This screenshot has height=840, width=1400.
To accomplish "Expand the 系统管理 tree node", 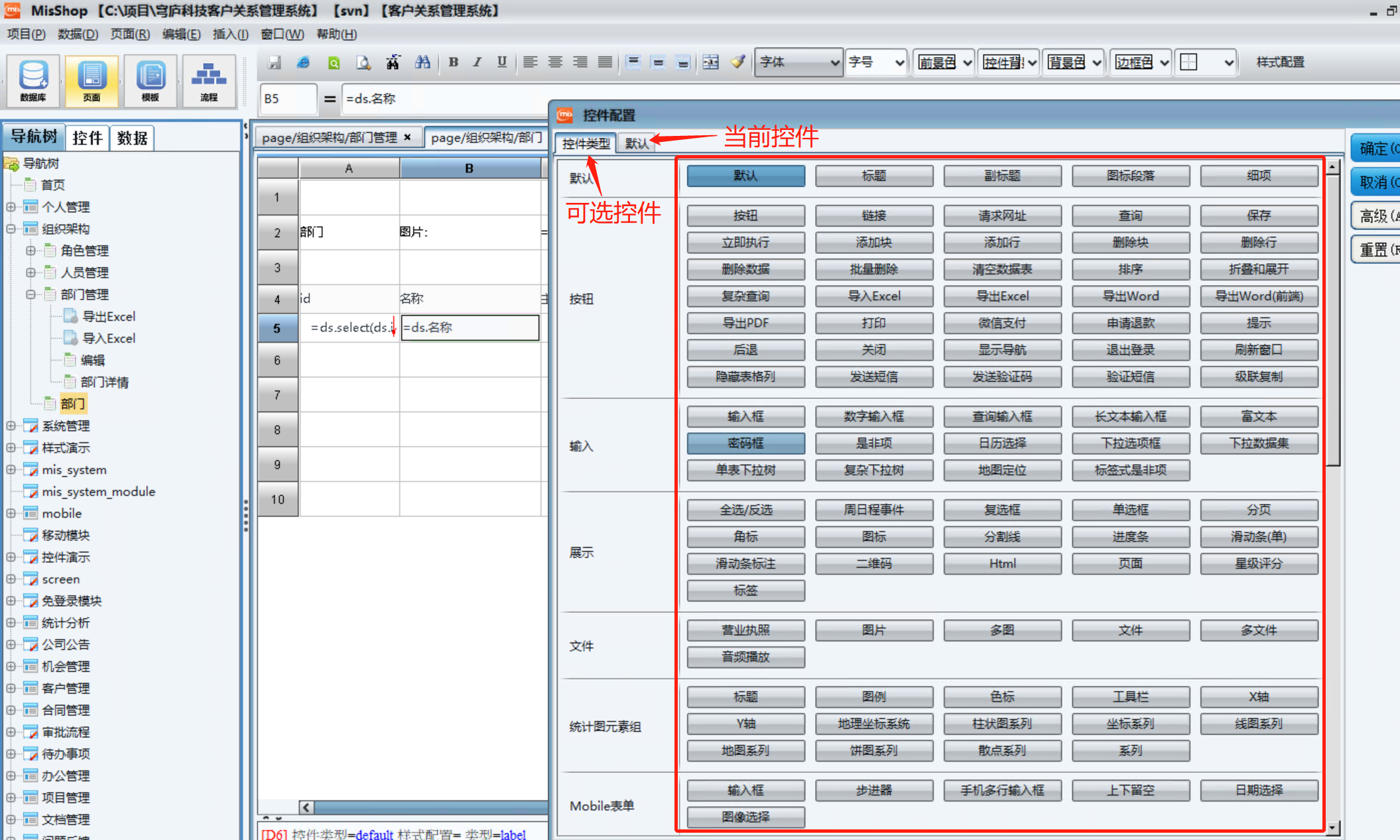I will pyautogui.click(x=11, y=426).
